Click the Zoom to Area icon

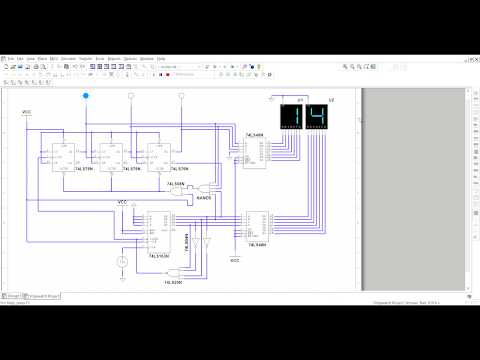(x=359, y=67)
